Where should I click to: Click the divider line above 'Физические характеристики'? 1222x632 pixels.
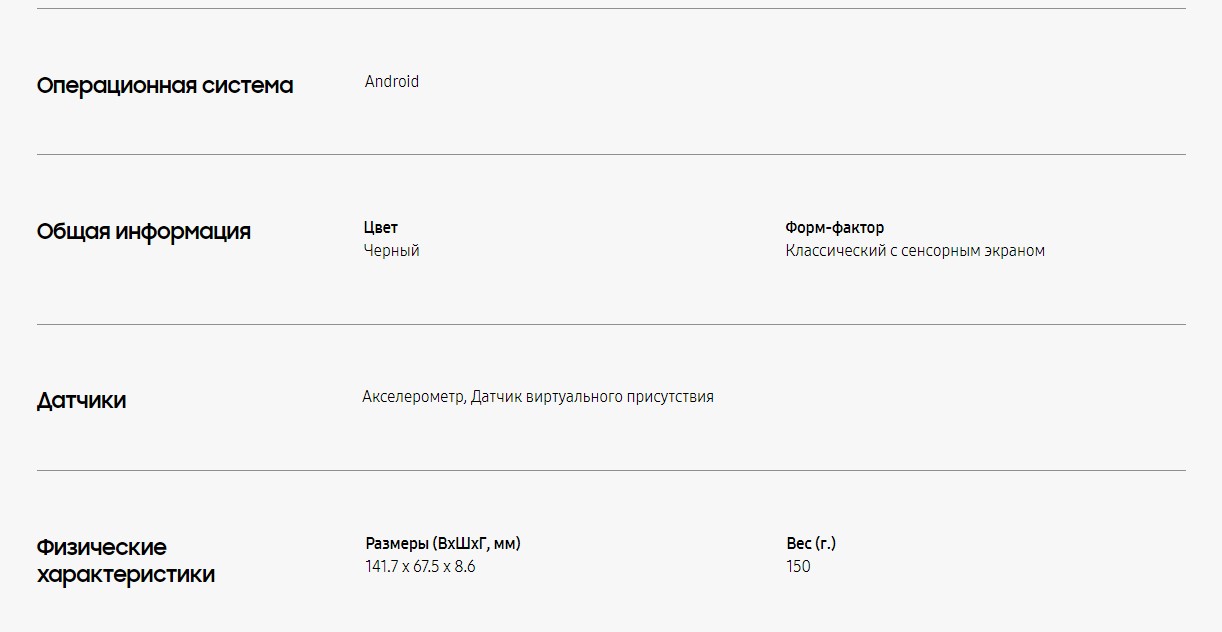611,471
